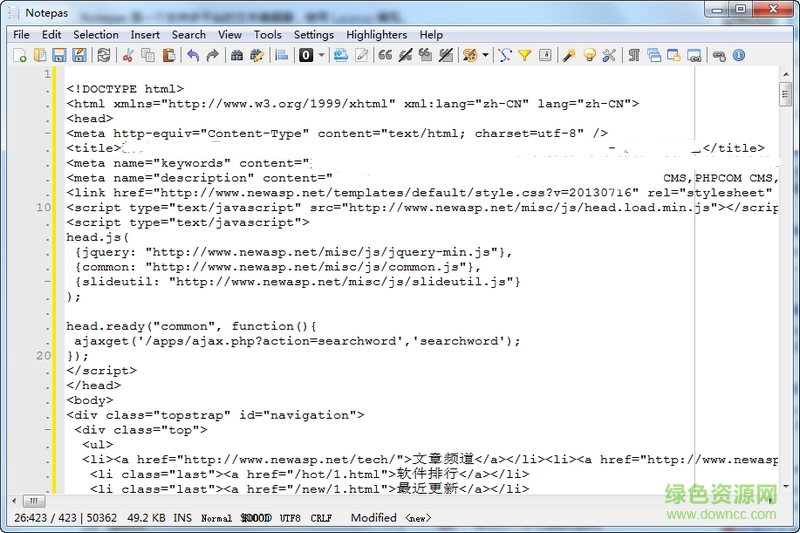Click the light bulb icon
This screenshot has height=533, width=800.
click(x=589, y=55)
